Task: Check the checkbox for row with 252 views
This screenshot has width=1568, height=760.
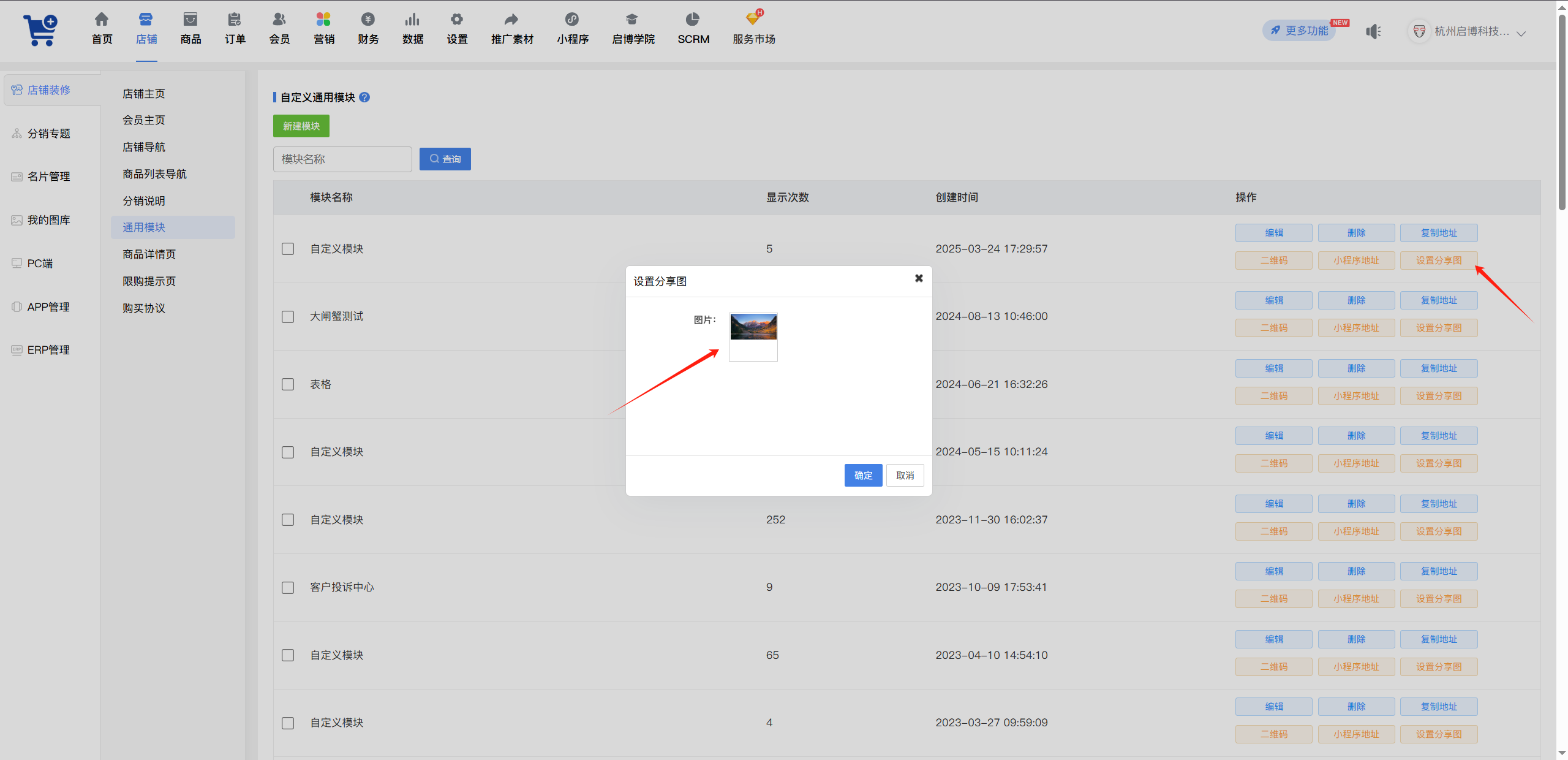Action: pos(288,520)
